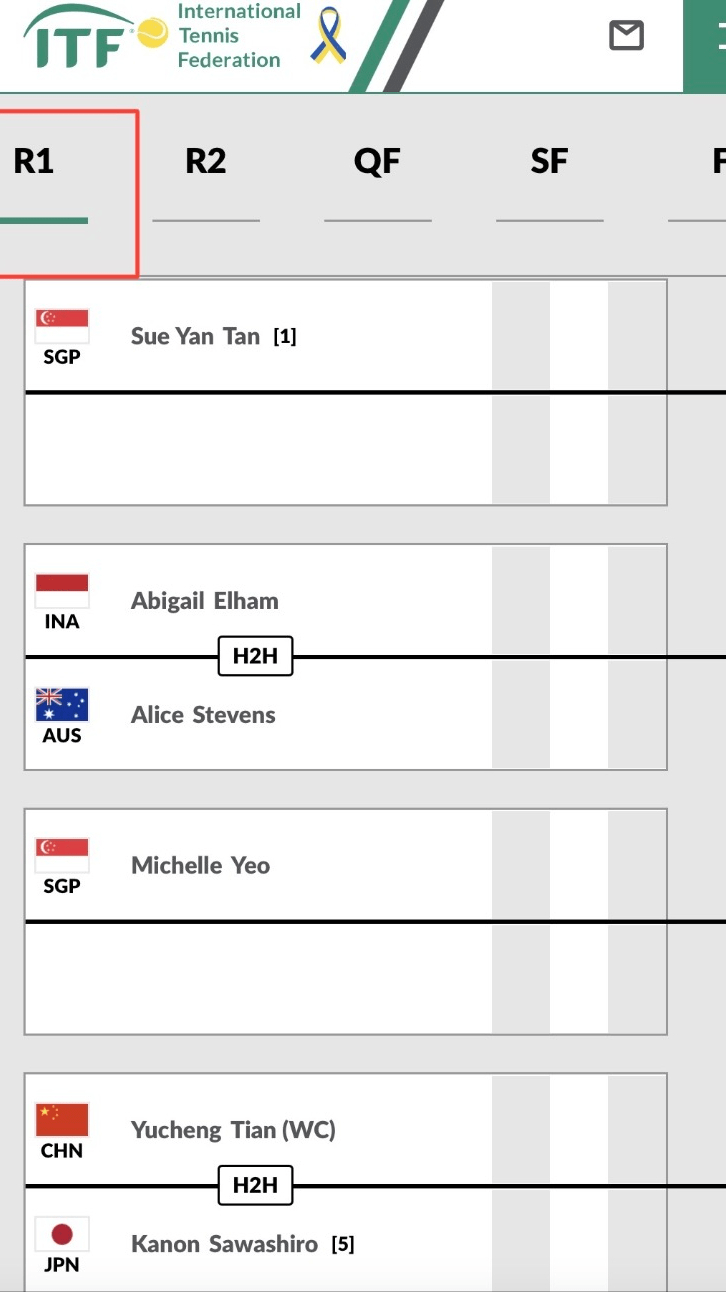The width and height of the screenshot is (726, 1292).
Task: Switch to the QF round tab
Action: pyautogui.click(x=377, y=162)
